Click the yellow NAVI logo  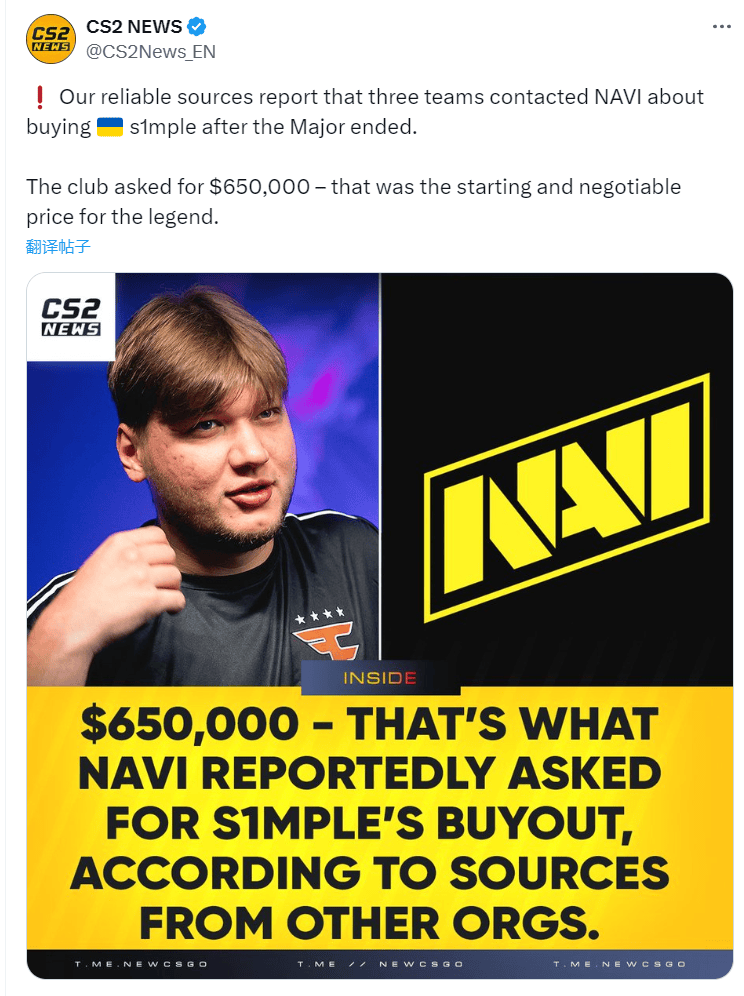point(566,497)
